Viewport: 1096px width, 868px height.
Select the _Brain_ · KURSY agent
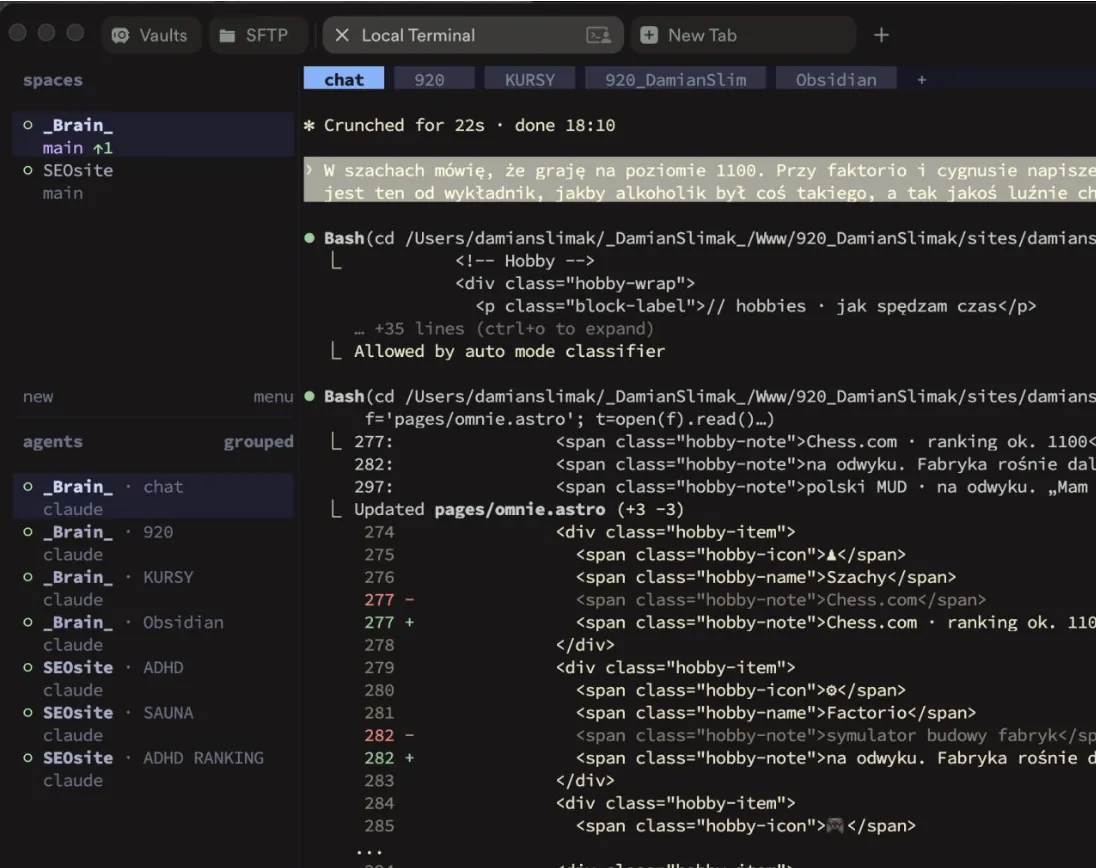point(154,588)
